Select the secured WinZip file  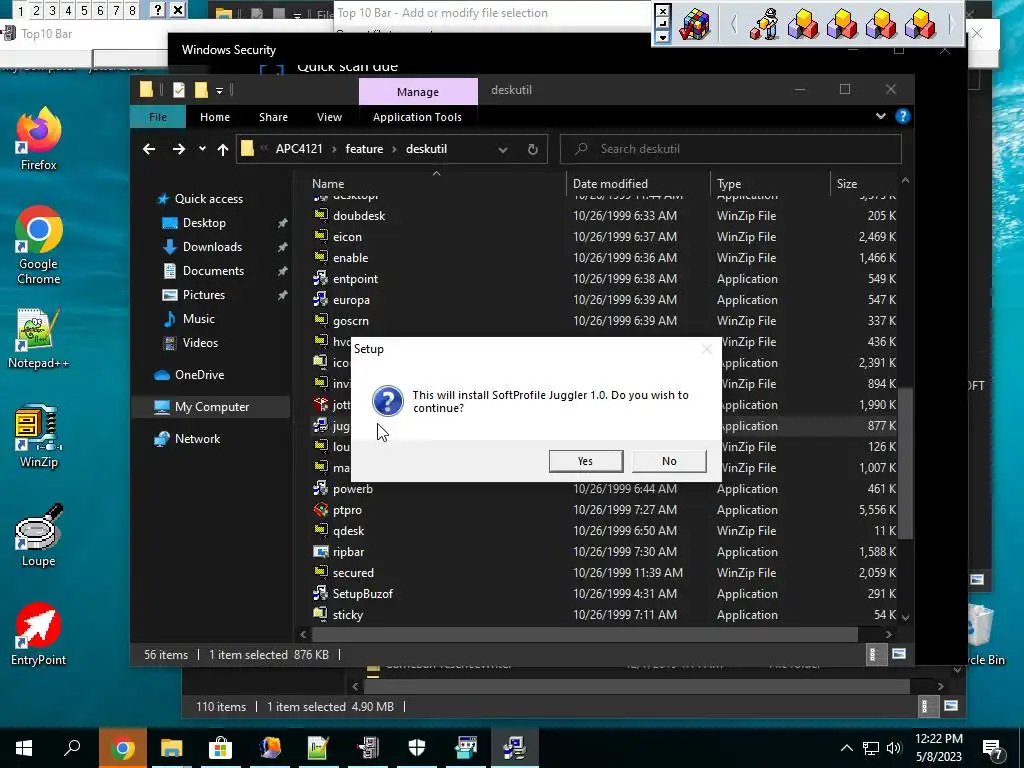353,573
